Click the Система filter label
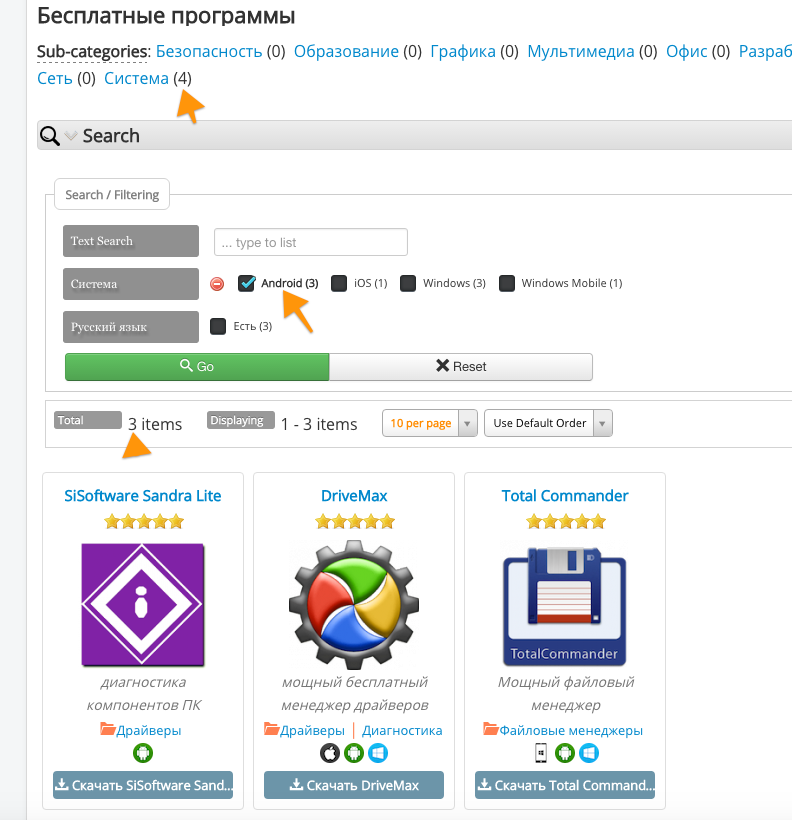This screenshot has height=820, width=792. point(131,284)
